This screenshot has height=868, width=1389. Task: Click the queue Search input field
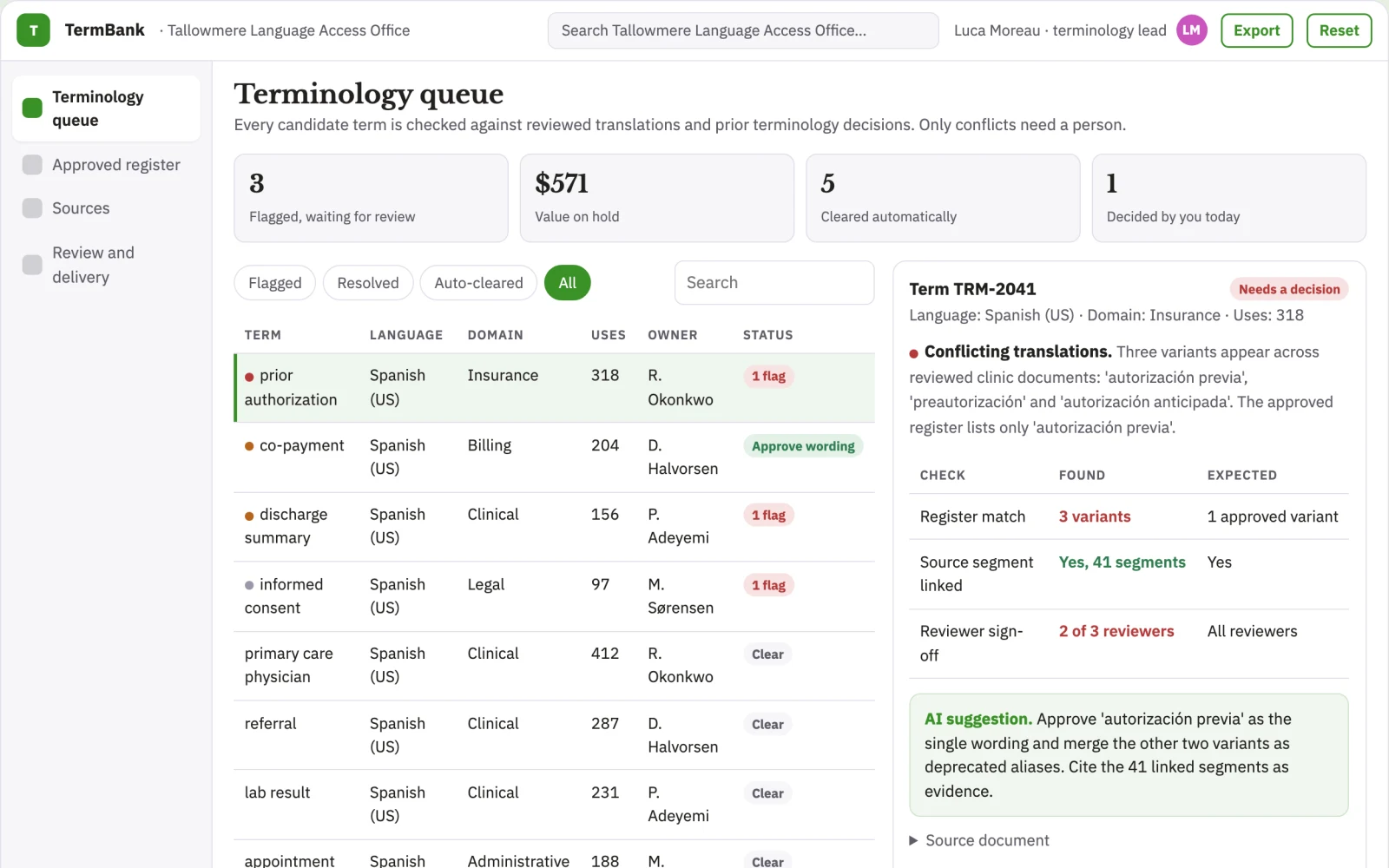(774, 283)
